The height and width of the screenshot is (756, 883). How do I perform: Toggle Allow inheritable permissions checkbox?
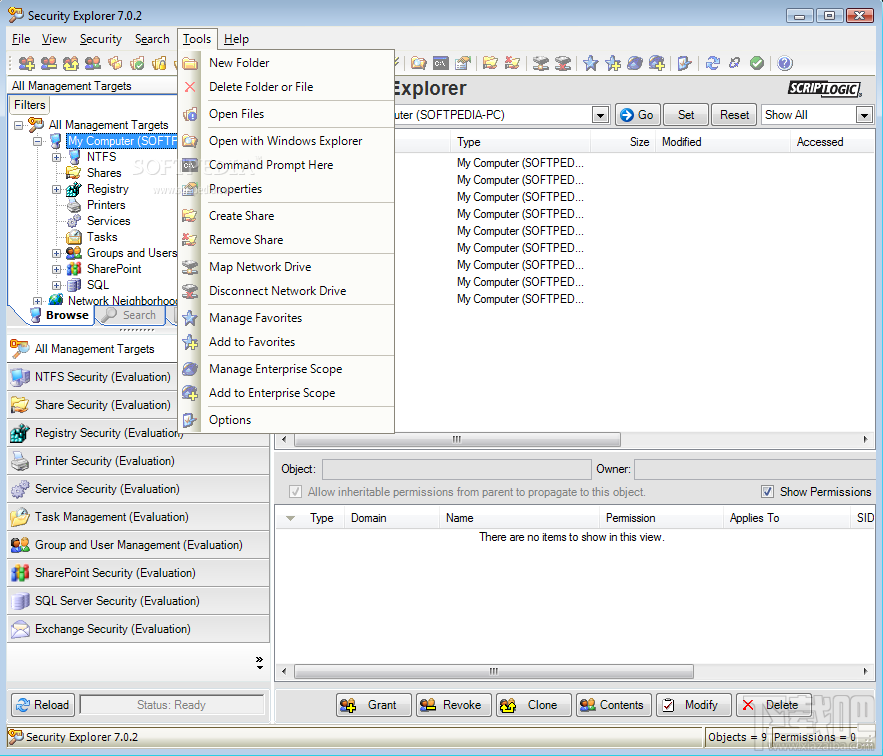point(295,492)
